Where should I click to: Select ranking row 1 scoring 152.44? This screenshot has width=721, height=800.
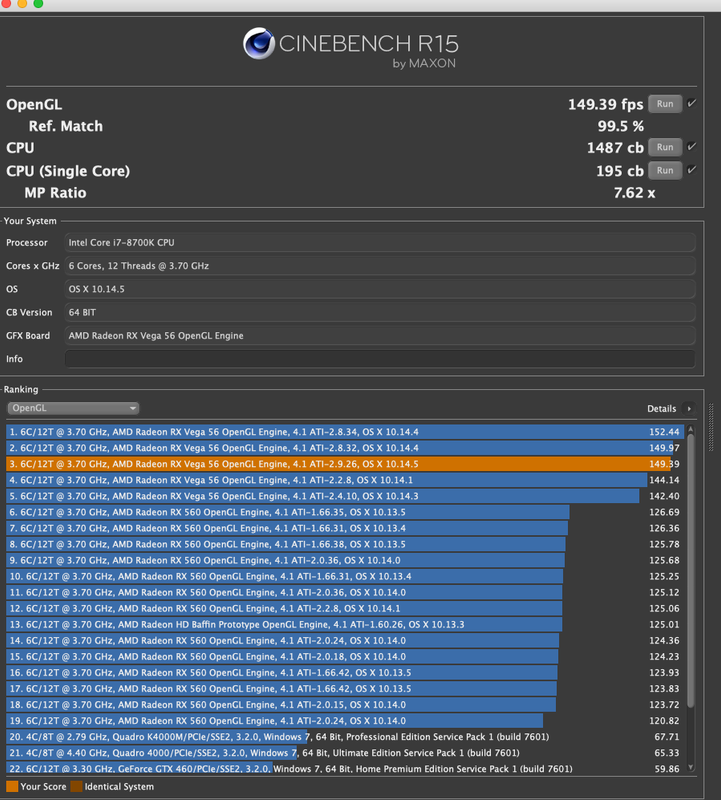click(x=345, y=432)
